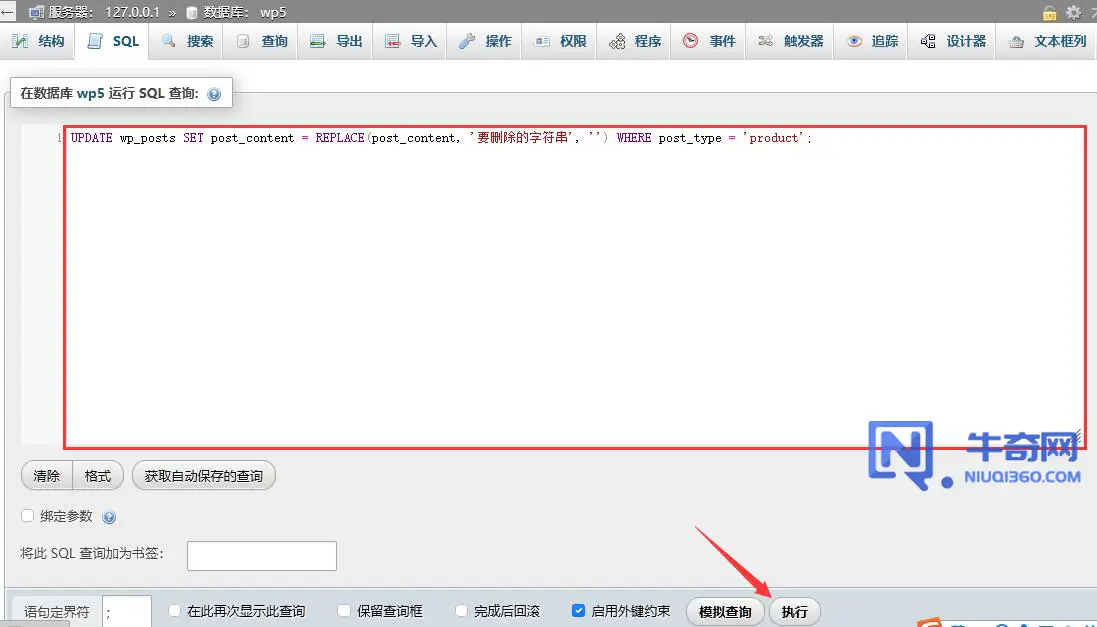This screenshot has height=627, width=1097.
Task: Toggle the 启用外键约束 checkbox
Action: point(578,610)
